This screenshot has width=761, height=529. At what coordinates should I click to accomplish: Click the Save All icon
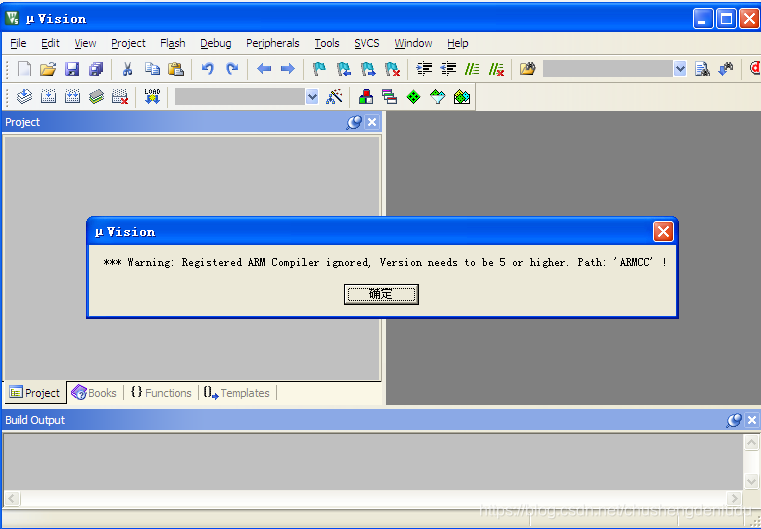(x=96, y=69)
